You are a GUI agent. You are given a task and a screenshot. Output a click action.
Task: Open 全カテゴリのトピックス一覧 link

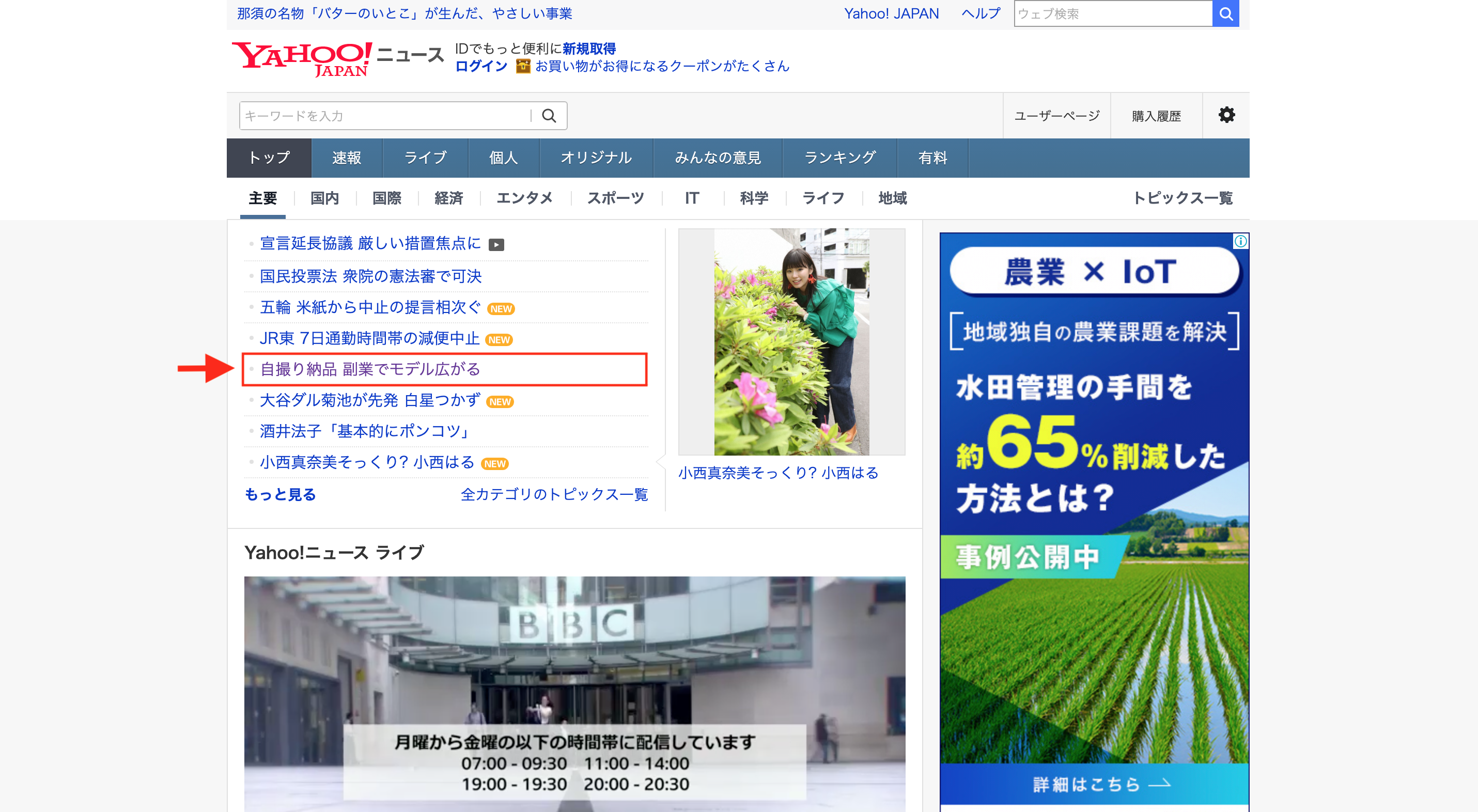click(554, 494)
